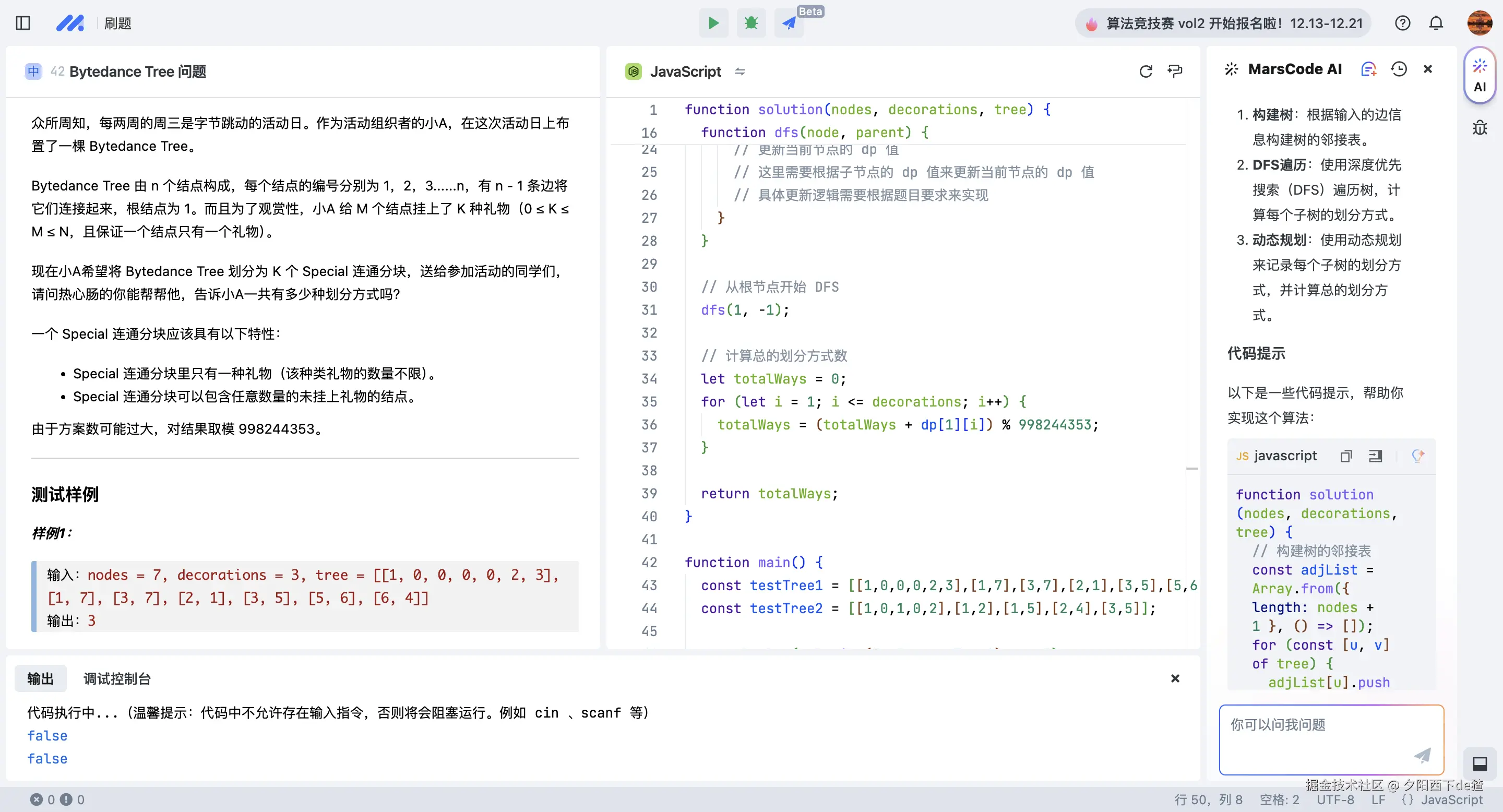
Task: Switch to the 调试控制台 tab
Action: click(x=116, y=678)
